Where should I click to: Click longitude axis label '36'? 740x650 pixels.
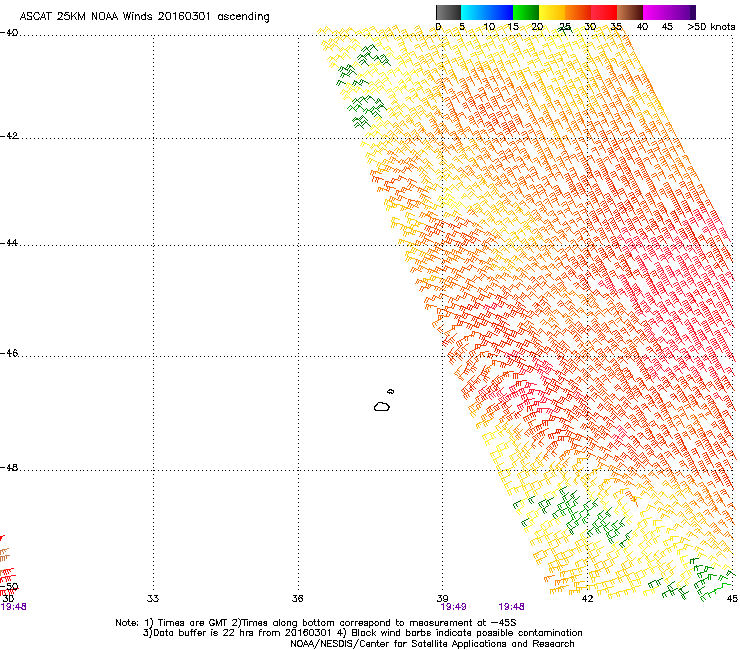tap(297, 599)
